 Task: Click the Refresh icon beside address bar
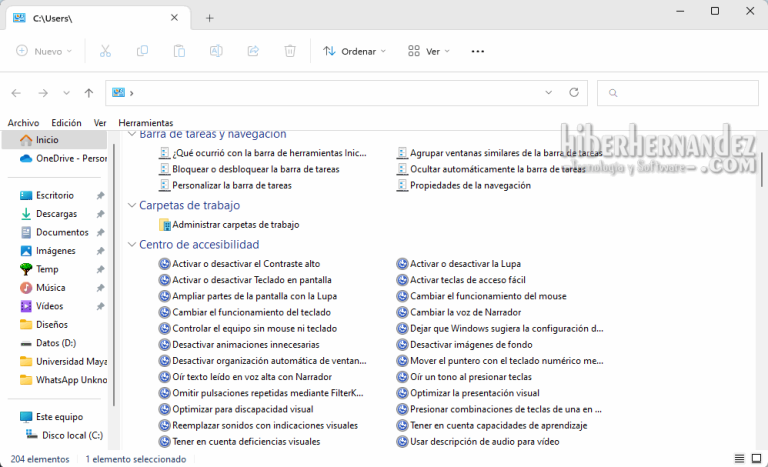[x=574, y=92]
